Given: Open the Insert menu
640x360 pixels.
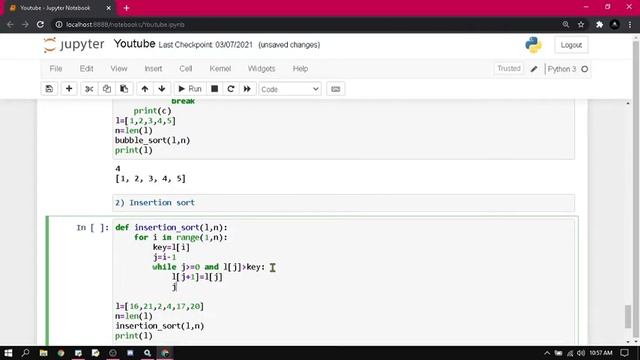Looking at the screenshot, I should pos(153,69).
